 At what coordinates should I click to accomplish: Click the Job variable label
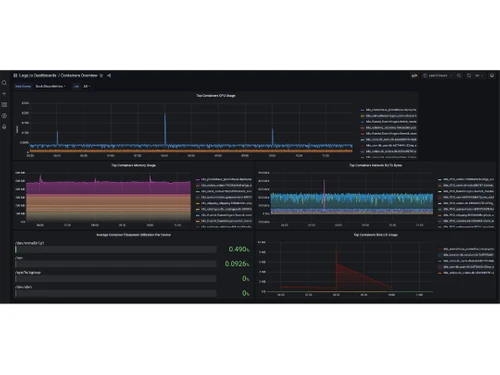[x=76, y=86]
